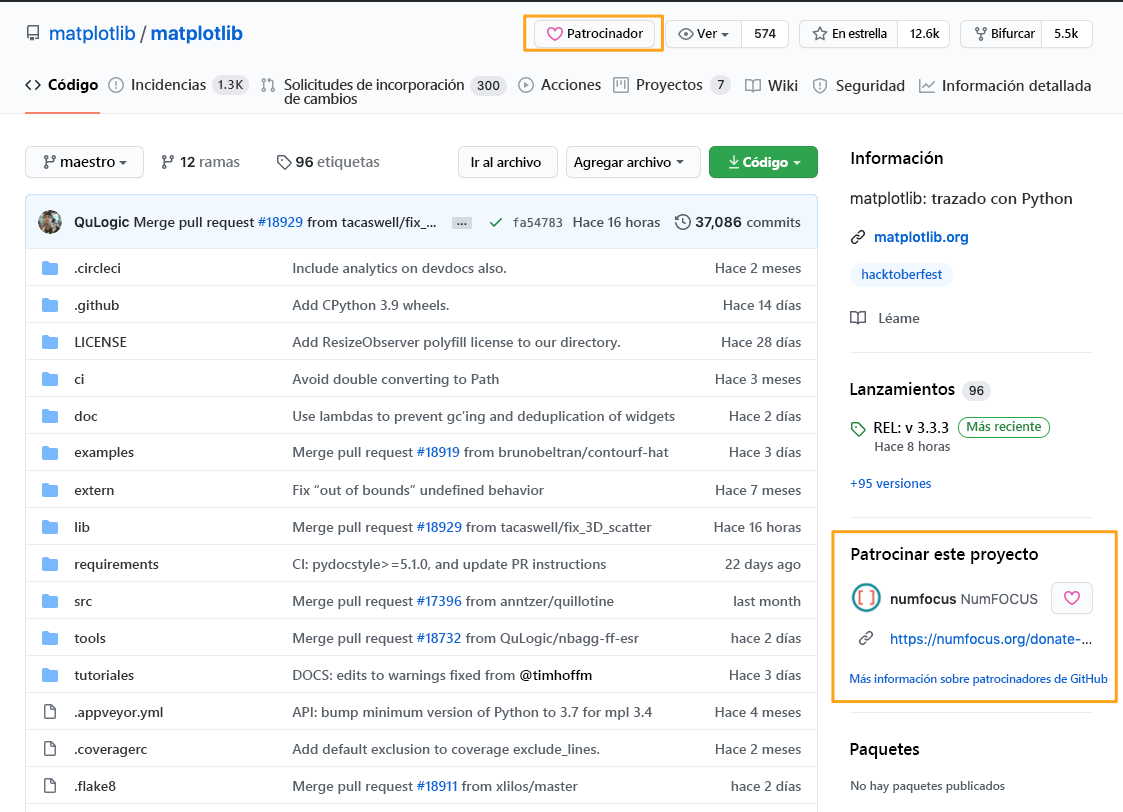Screen dimensions: 1123x812
Task: Click the .github folder icon
Action: coord(50,305)
